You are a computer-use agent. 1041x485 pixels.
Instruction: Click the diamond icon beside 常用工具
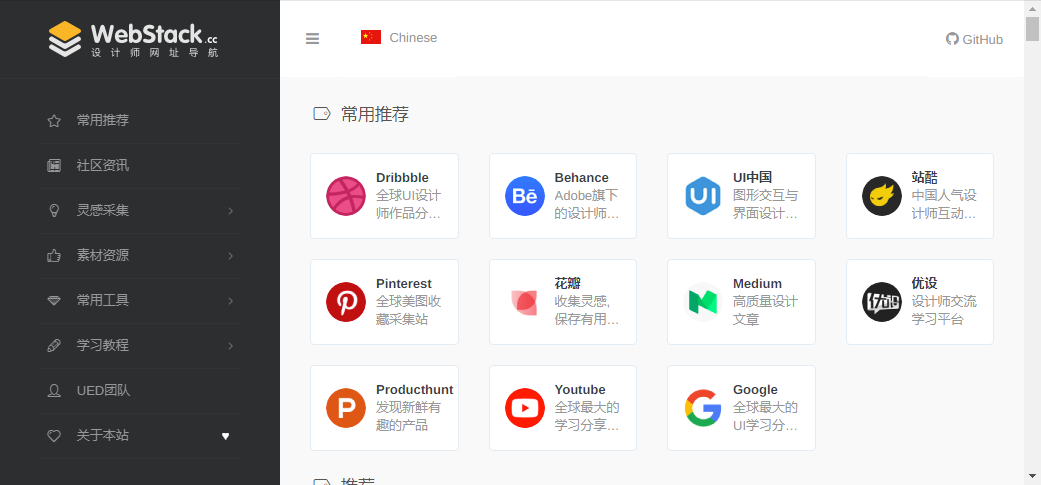coord(54,301)
